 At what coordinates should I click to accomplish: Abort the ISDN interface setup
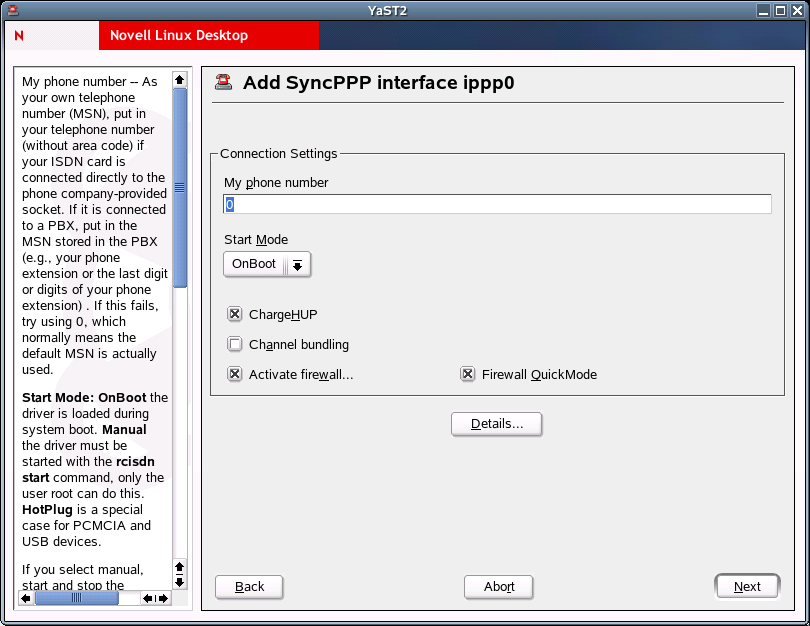pos(499,587)
